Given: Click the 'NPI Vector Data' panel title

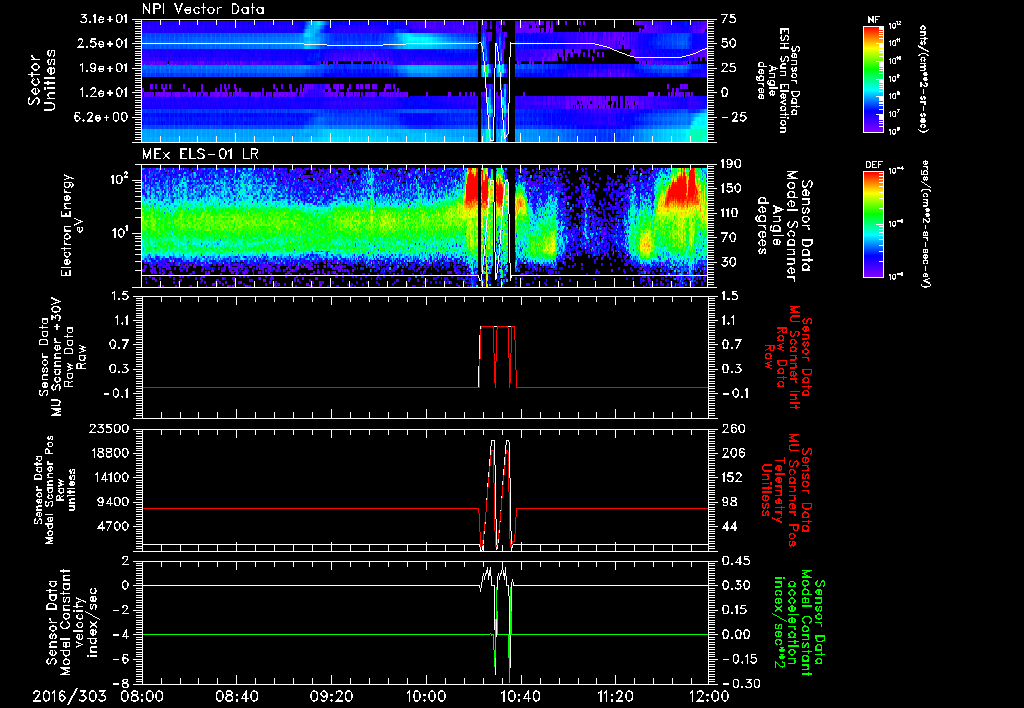Looking at the screenshot, I should [203, 9].
